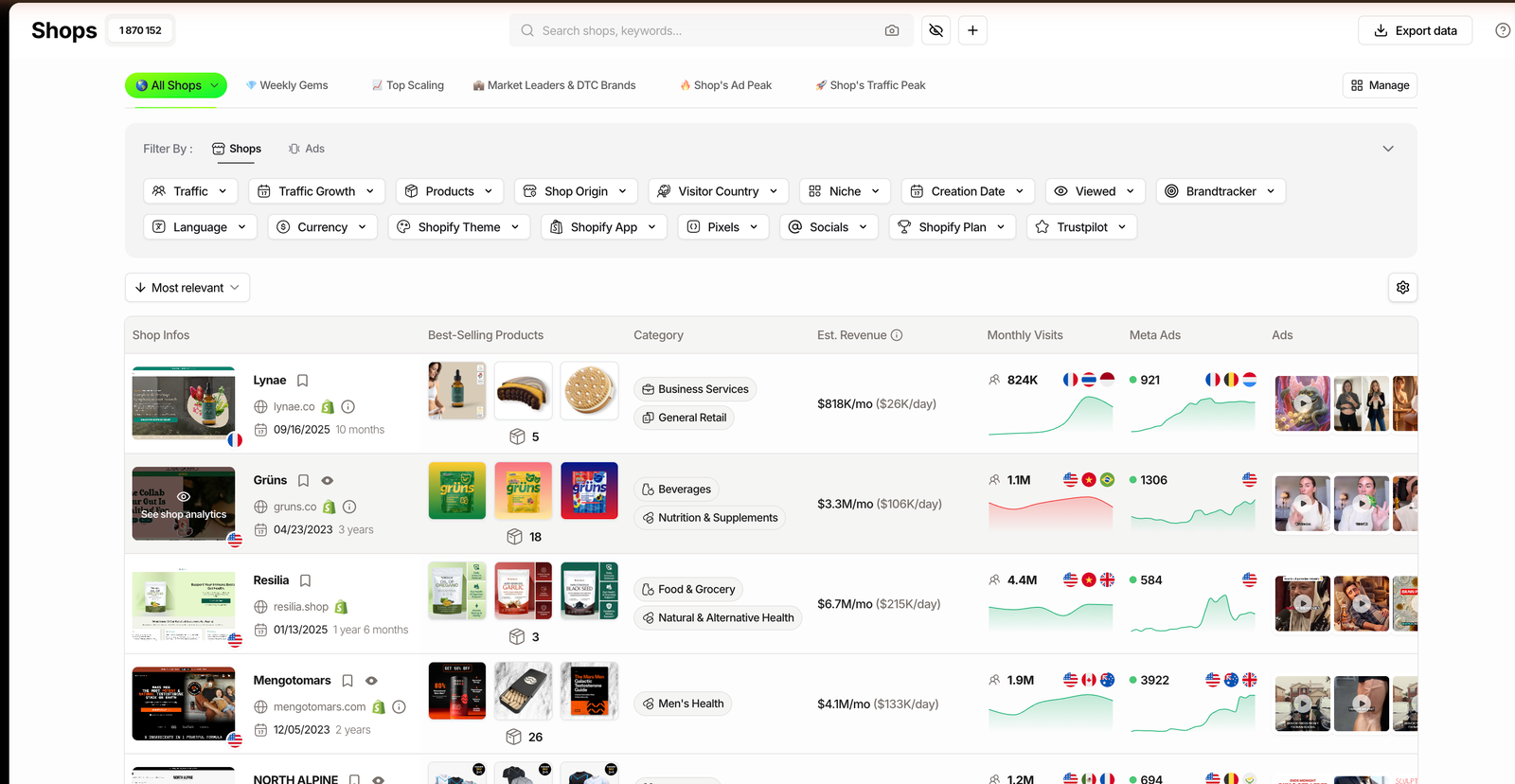This screenshot has width=1515, height=784.
Task: Click the info icon beside mengotomars.com
Action: (400, 707)
